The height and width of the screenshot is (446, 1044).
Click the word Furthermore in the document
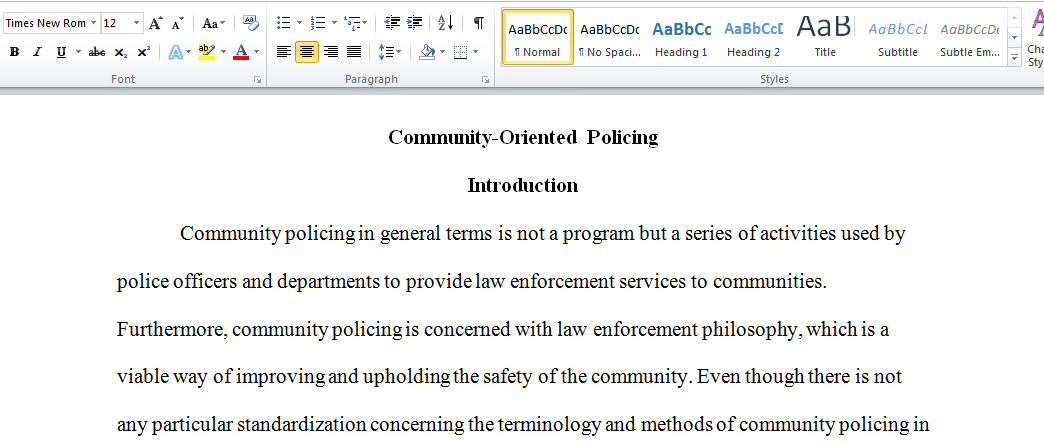pos(173,330)
